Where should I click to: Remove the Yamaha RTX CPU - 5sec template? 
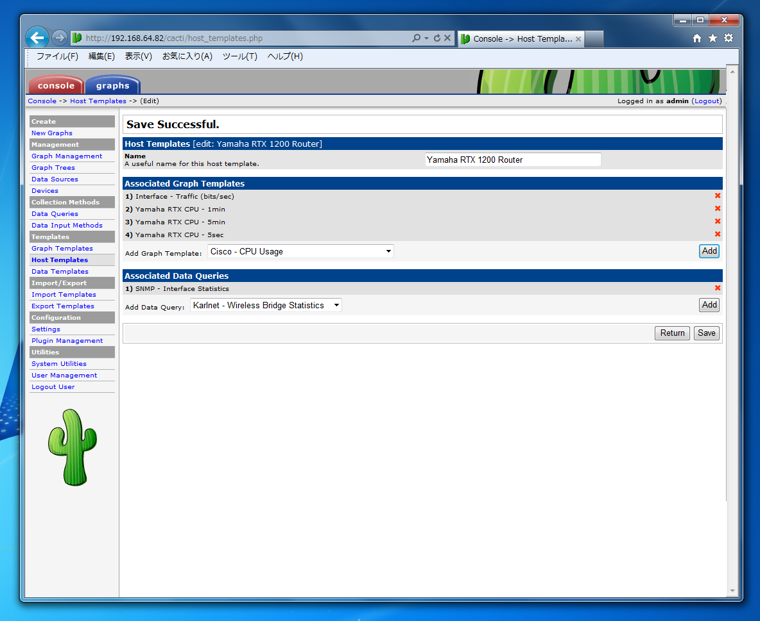(717, 234)
